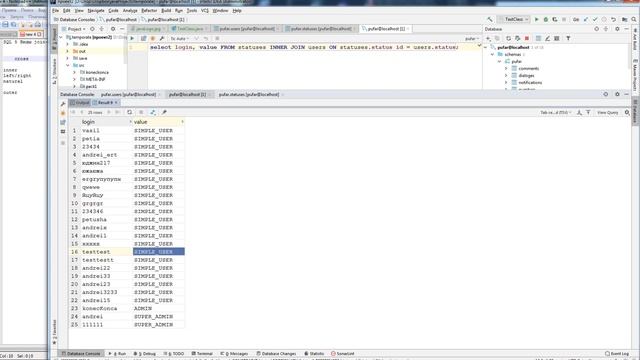Refresh the Database panel
640x360 pixels.
(508, 38)
